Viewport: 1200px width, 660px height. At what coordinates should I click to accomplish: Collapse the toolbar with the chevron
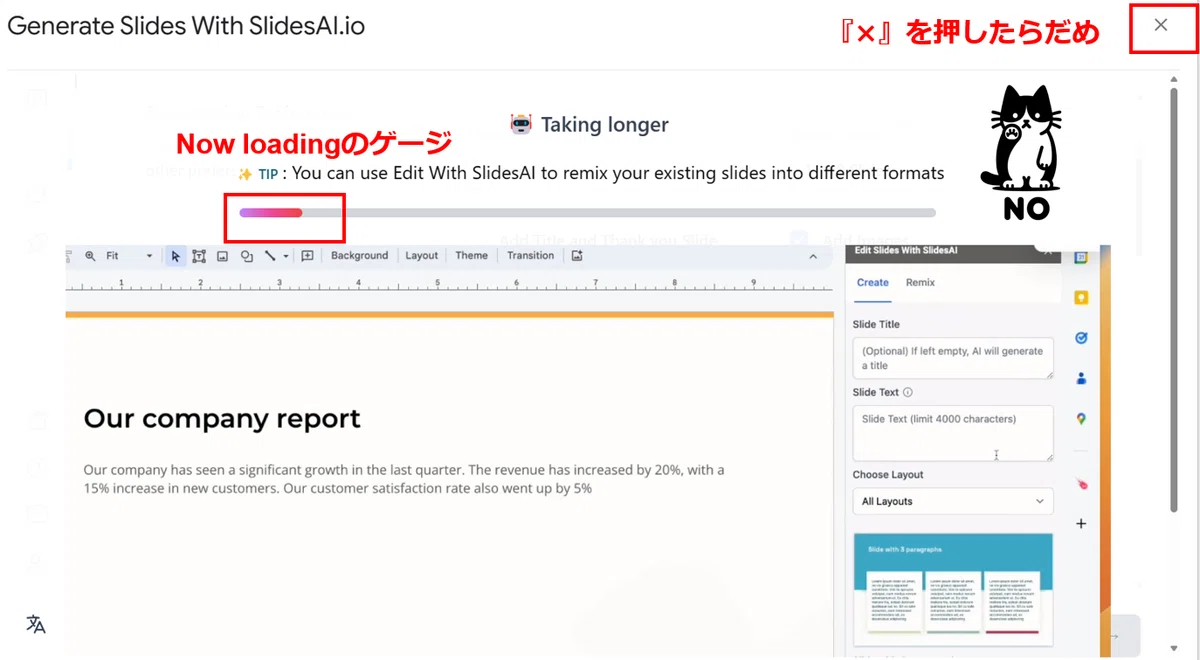(813, 257)
